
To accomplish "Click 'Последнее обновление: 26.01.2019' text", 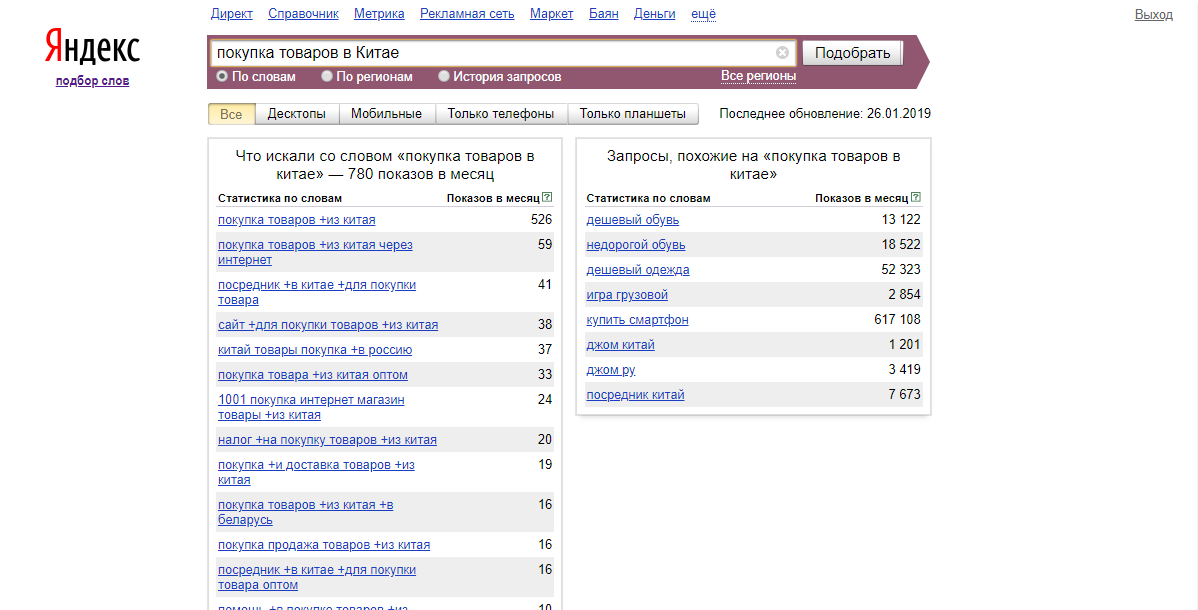I will point(825,114).
